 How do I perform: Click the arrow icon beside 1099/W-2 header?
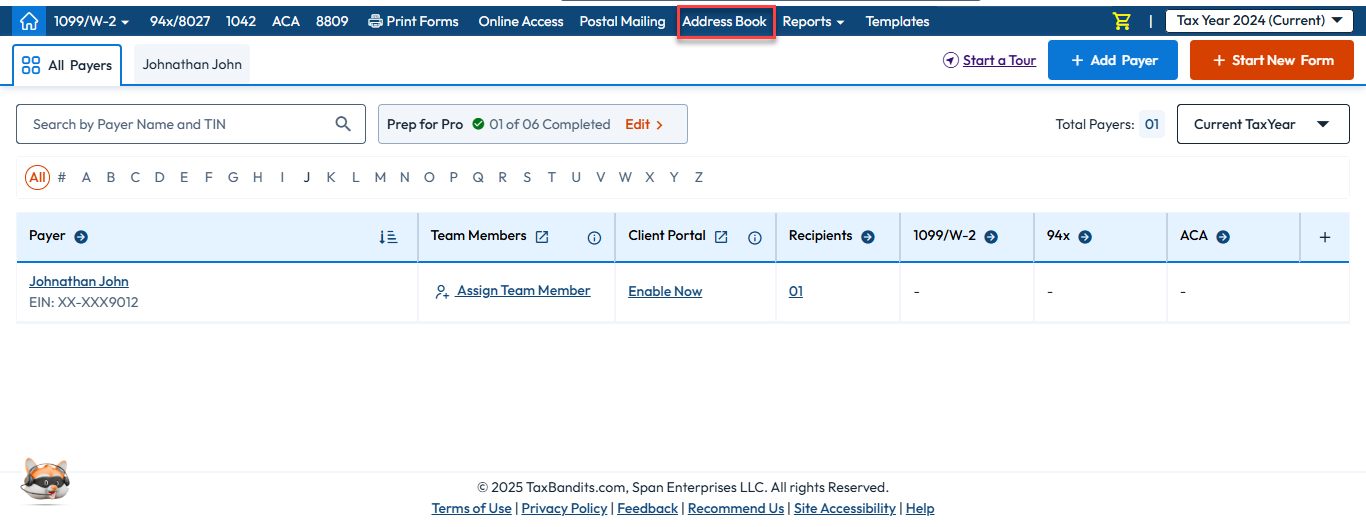coord(991,237)
